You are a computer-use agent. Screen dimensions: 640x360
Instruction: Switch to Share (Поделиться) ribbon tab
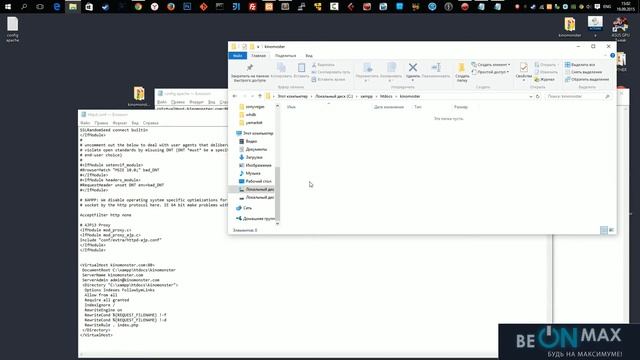click(285, 56)
